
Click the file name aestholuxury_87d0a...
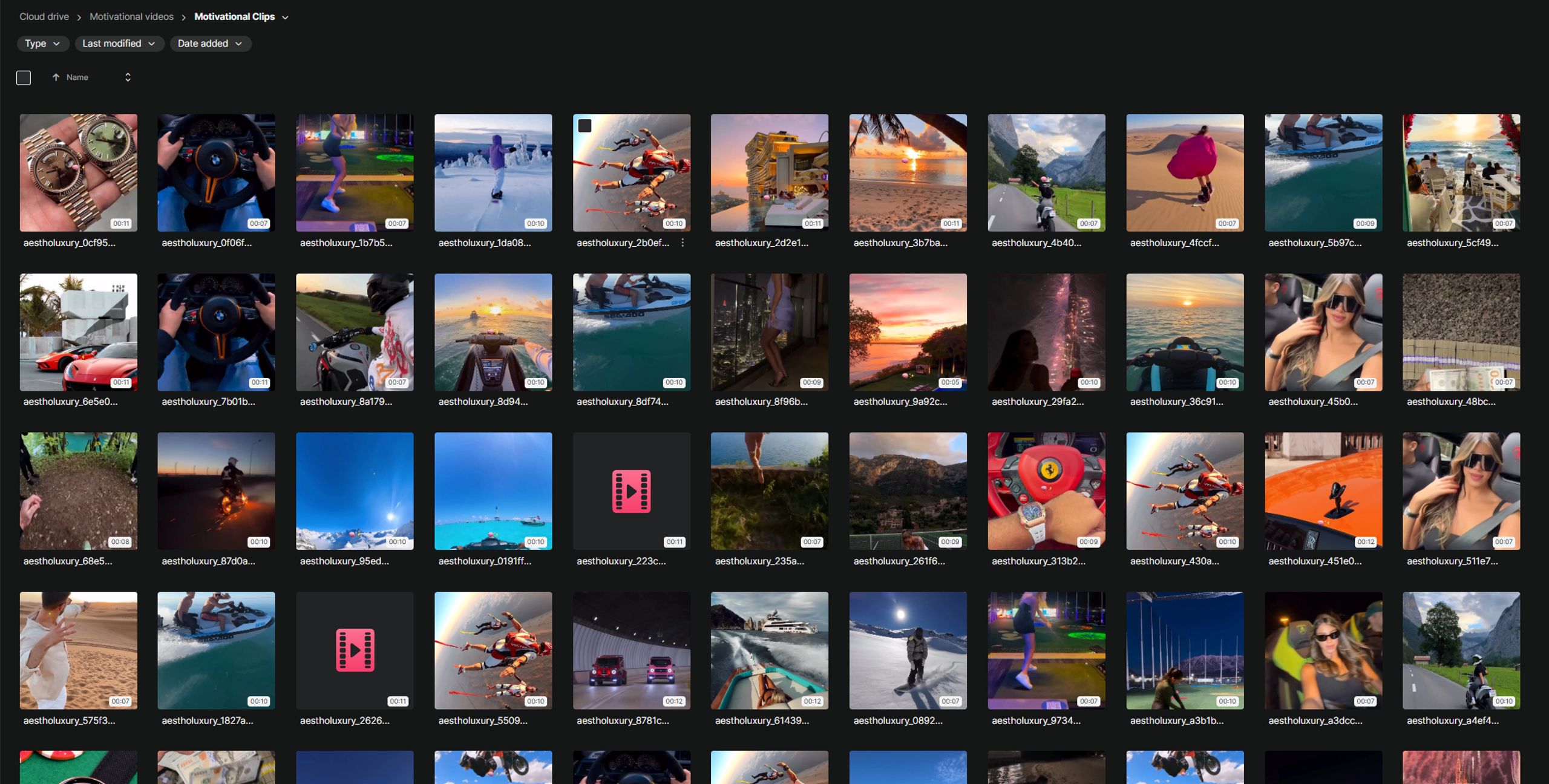(208, 561)
